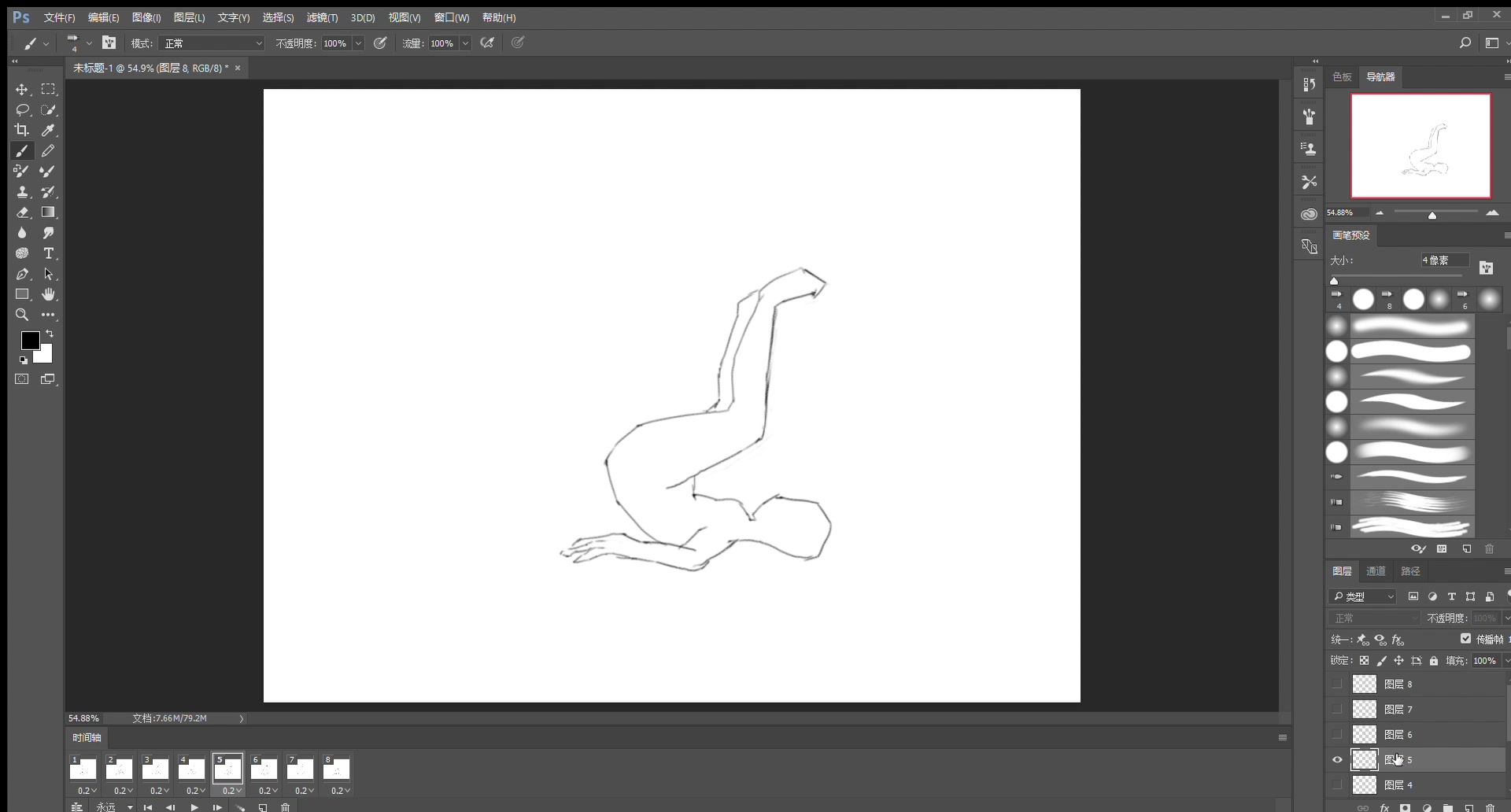Select timeline frame 6
The image size is (1511, 812).
264,768
